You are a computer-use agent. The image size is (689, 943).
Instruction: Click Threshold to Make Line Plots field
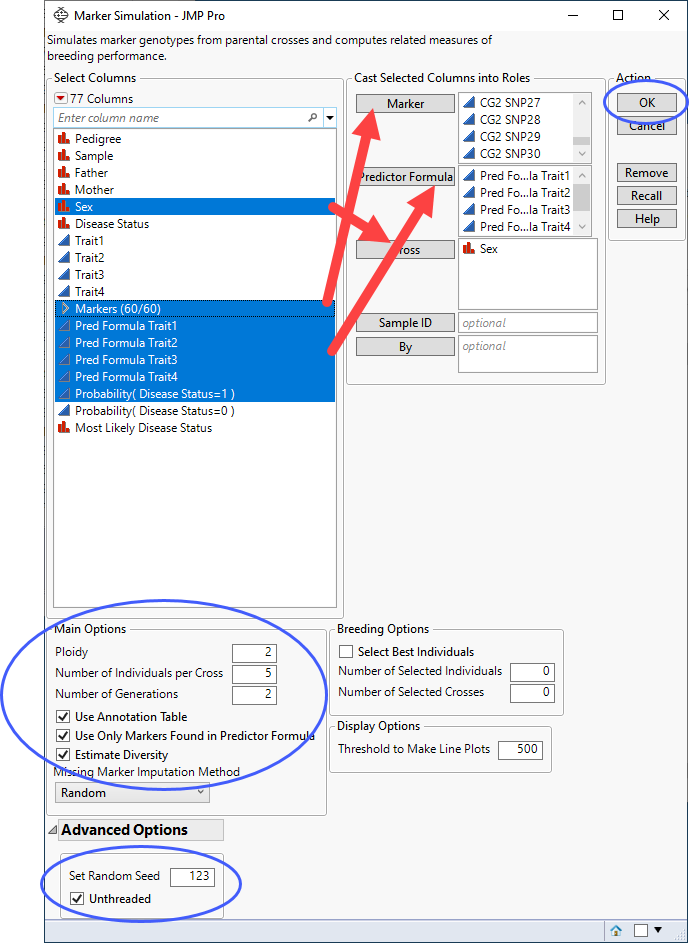pos(521,749)
